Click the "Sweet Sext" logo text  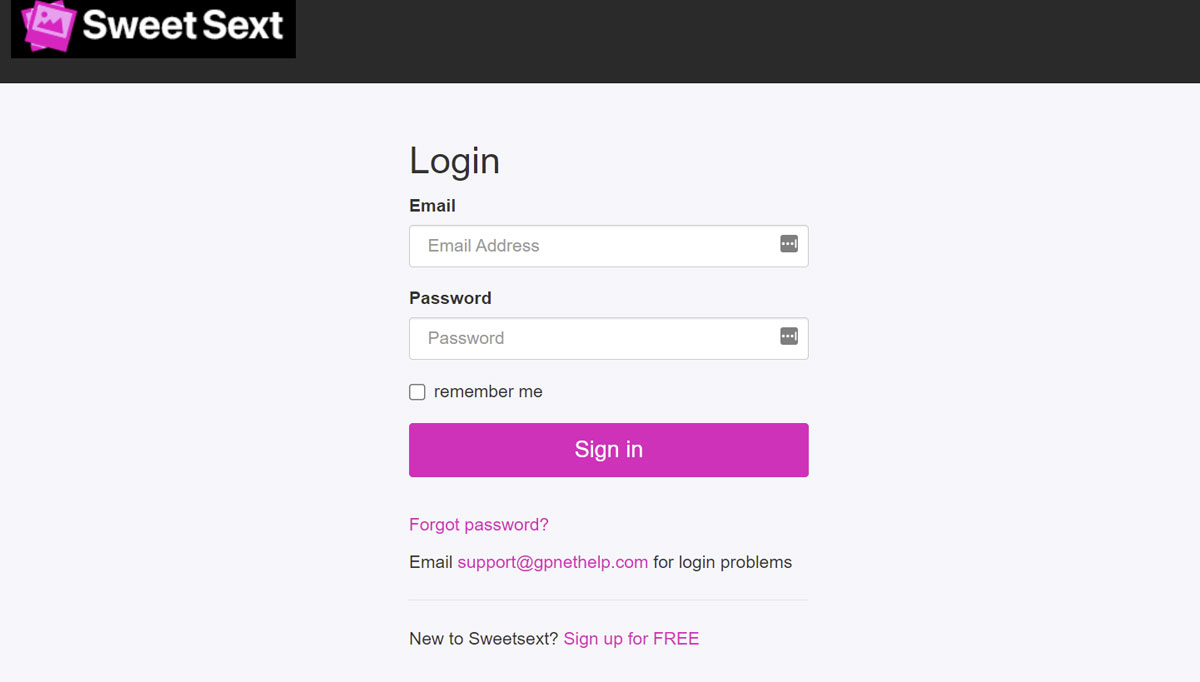[x=183, y=25]
